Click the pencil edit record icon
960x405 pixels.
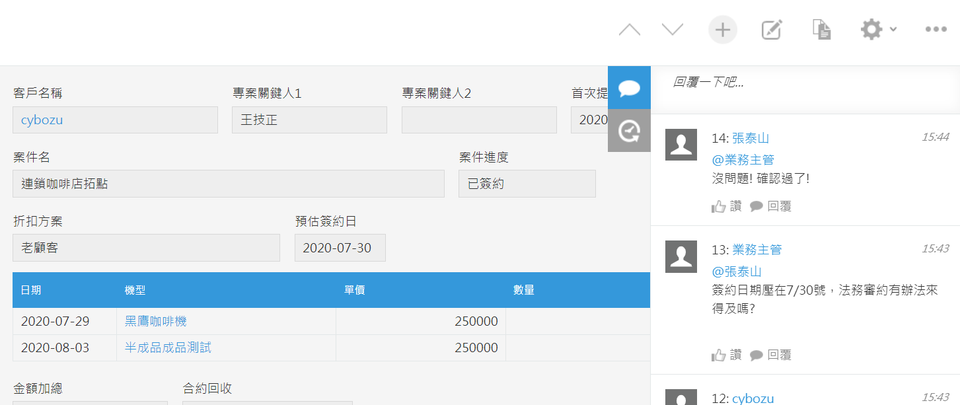tap(771, 30)
